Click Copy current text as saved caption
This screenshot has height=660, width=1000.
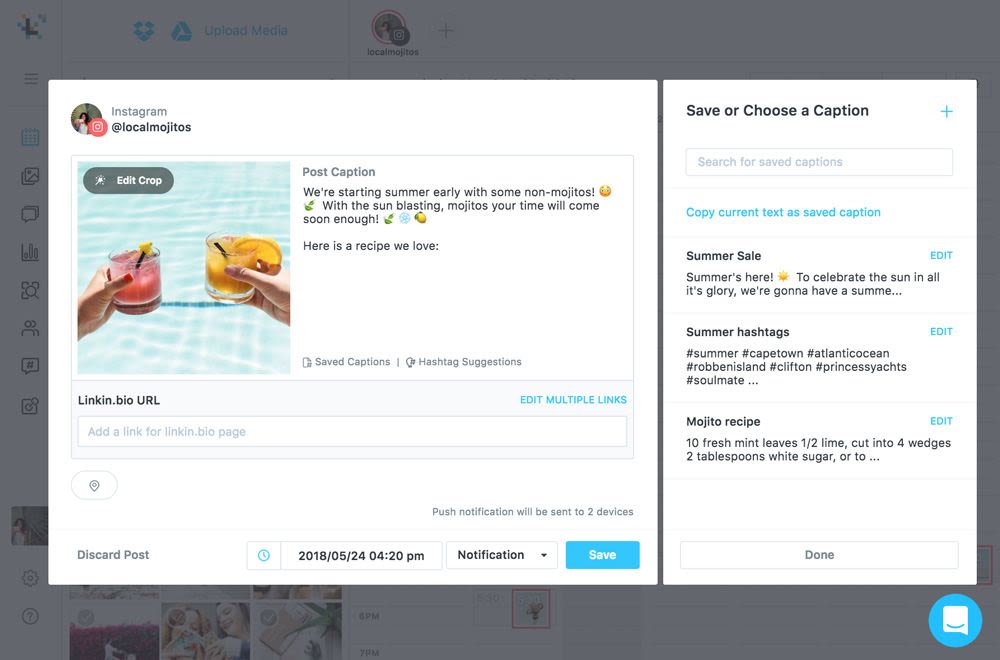tap(783, 212)
